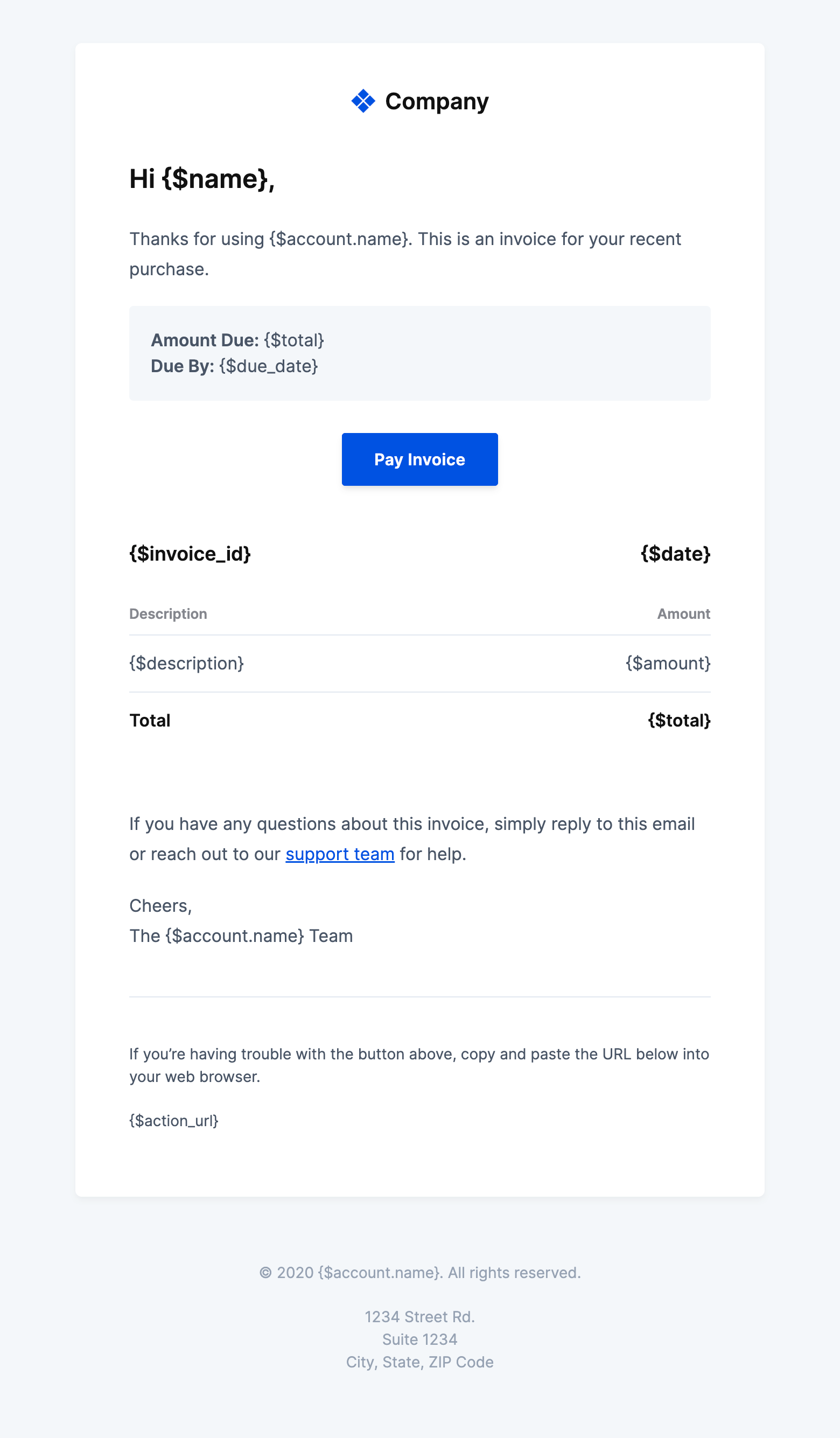Viewport: 840px width, 1438px height.
Task: Click the {$invoice_id} heading
Action: tap(190, 554)
